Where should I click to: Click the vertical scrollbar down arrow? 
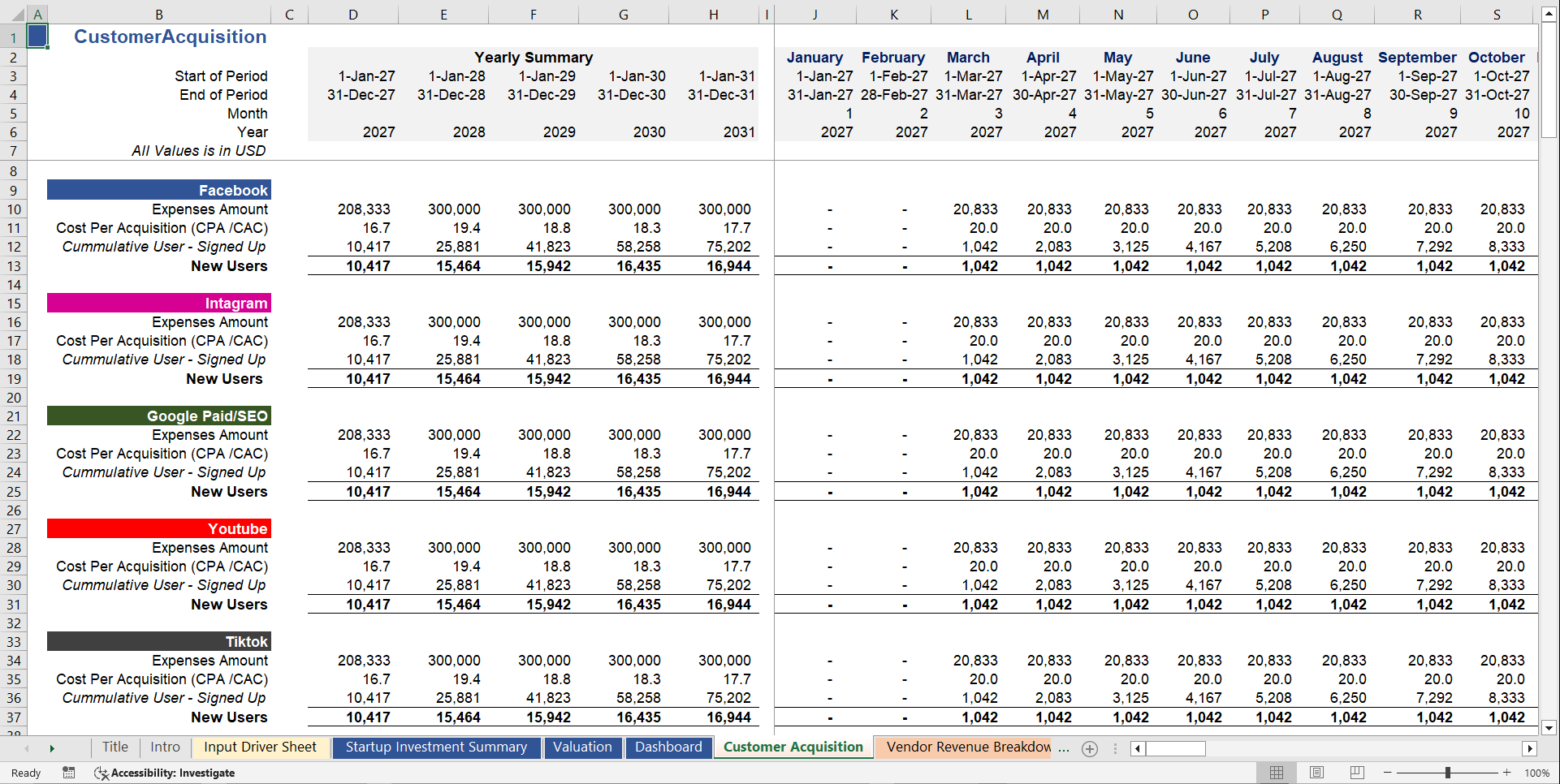[x=1550, y=728]
